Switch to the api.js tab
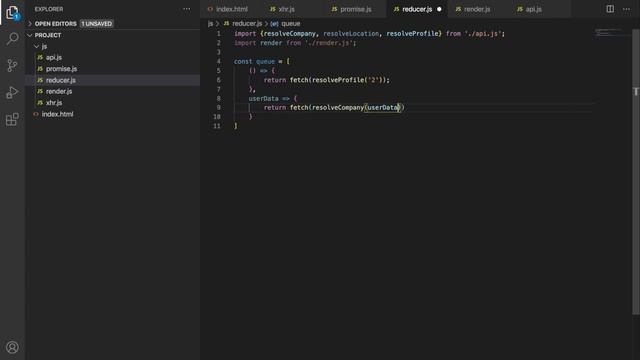Viewport: 640px width, 360px height. pyautogui.click(x=540, y=9)
